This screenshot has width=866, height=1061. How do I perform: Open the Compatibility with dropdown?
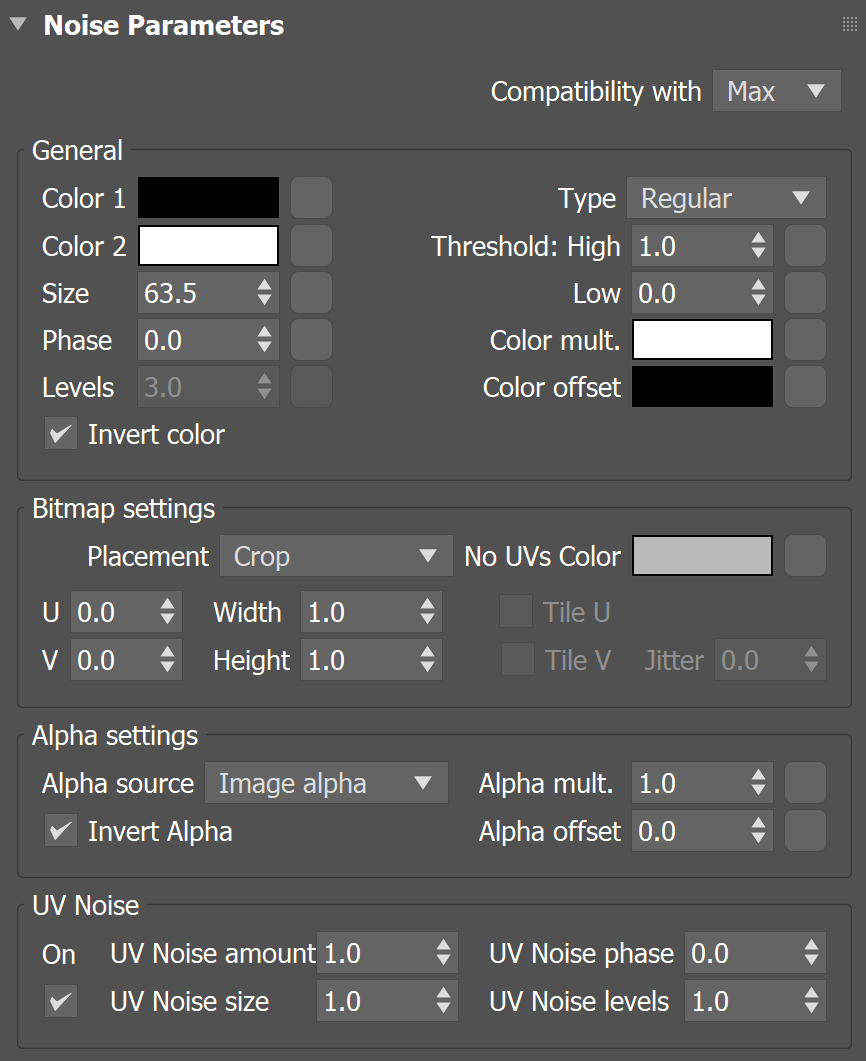[776, 92]
